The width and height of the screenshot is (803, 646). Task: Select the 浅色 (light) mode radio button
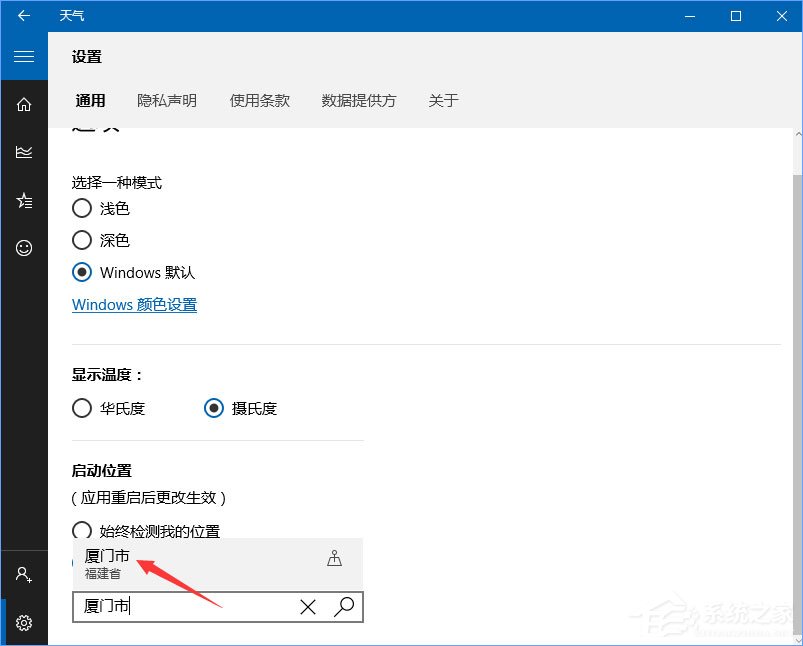pos(81,208)
